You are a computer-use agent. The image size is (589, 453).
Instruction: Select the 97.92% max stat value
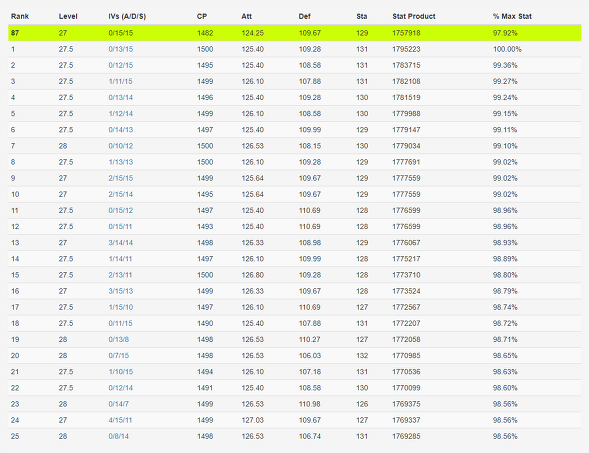click(x=505, y=33)
